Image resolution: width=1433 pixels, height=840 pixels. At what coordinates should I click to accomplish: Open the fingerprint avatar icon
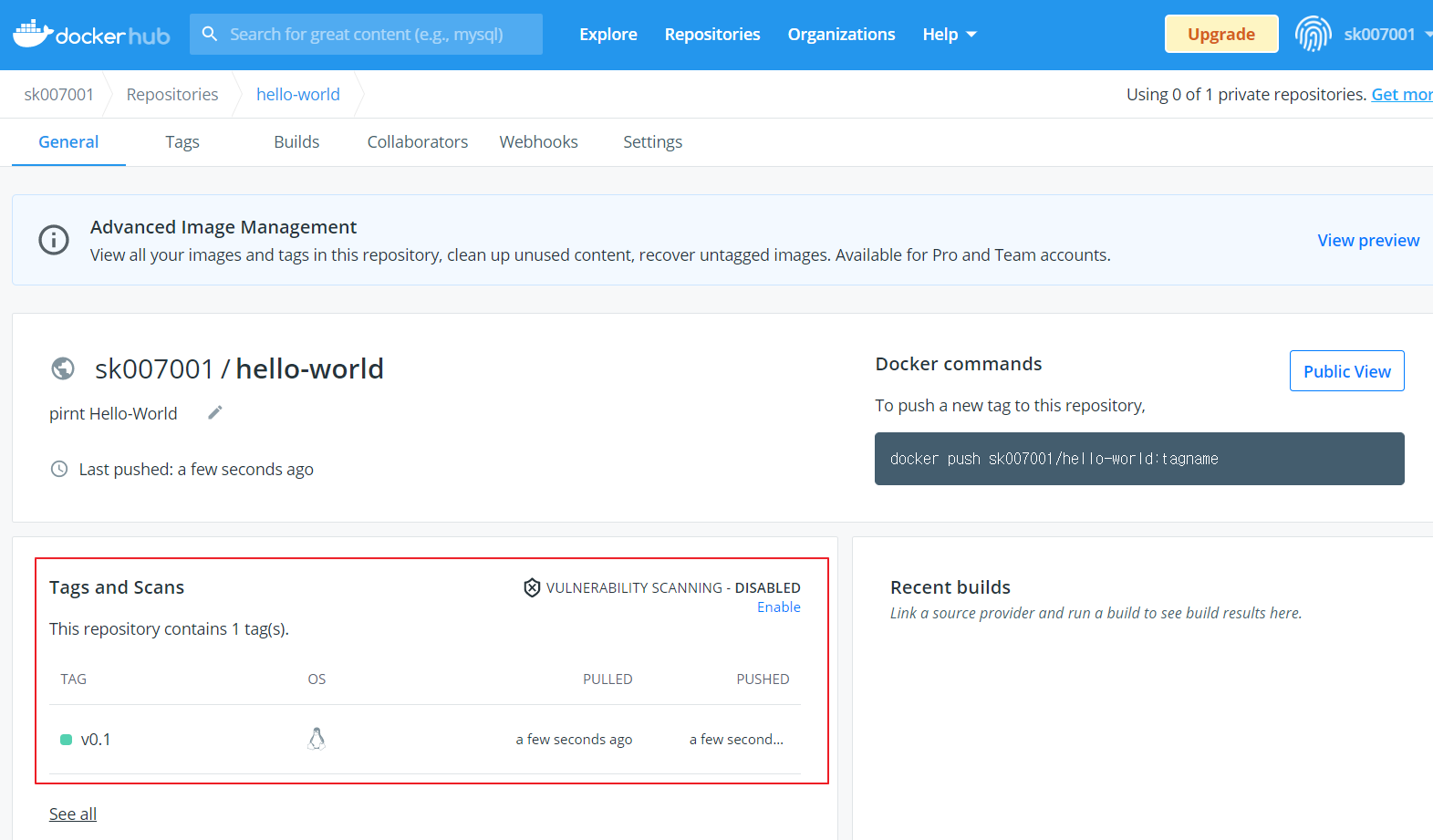click(1313, 34)
